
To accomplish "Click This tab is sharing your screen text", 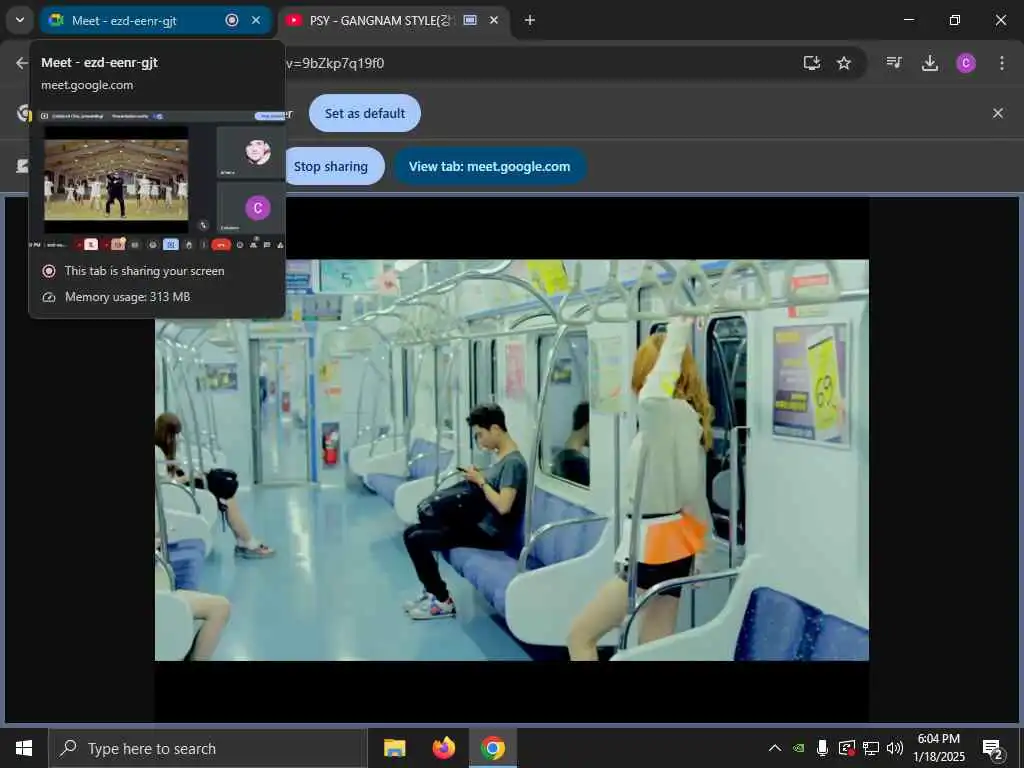I will 144,270.
